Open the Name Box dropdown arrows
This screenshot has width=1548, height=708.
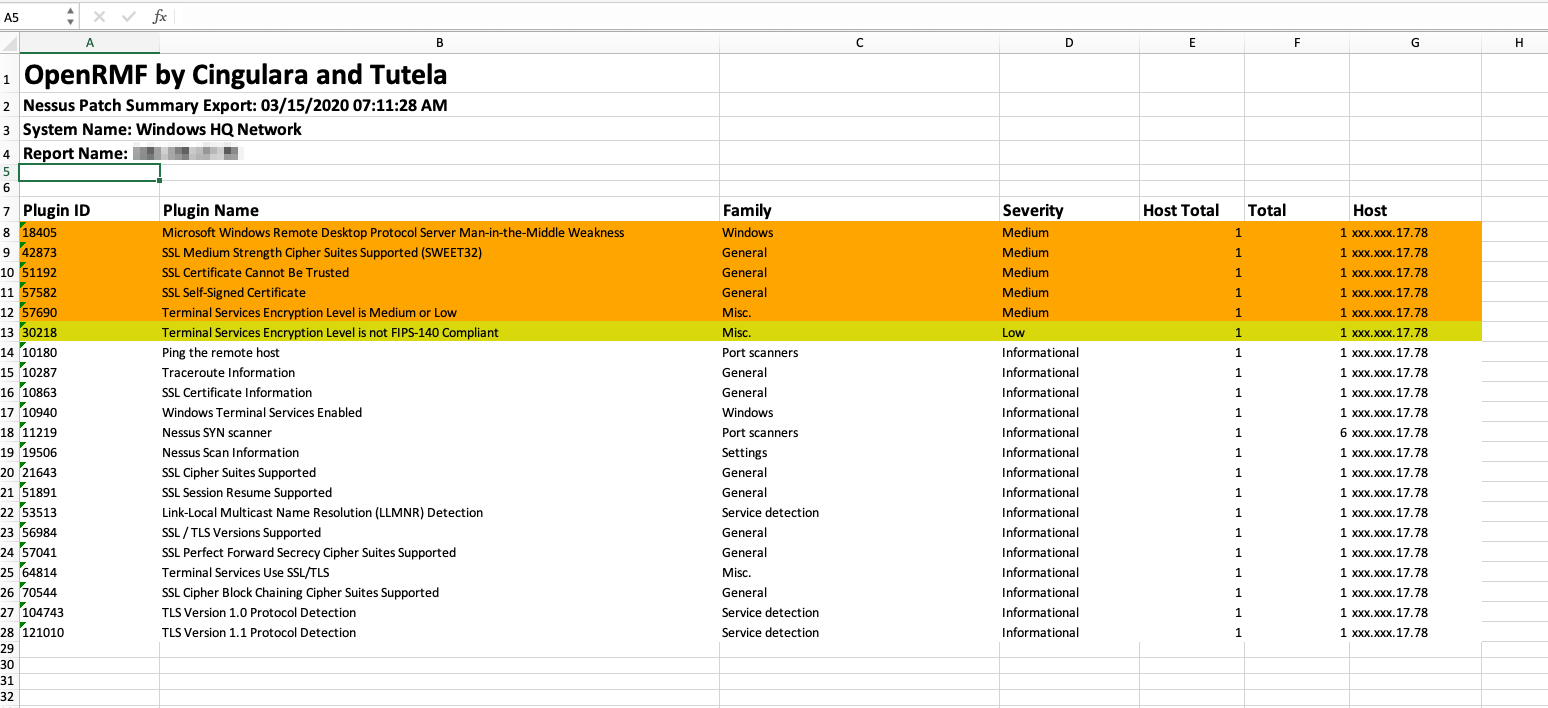coord(70,17)
